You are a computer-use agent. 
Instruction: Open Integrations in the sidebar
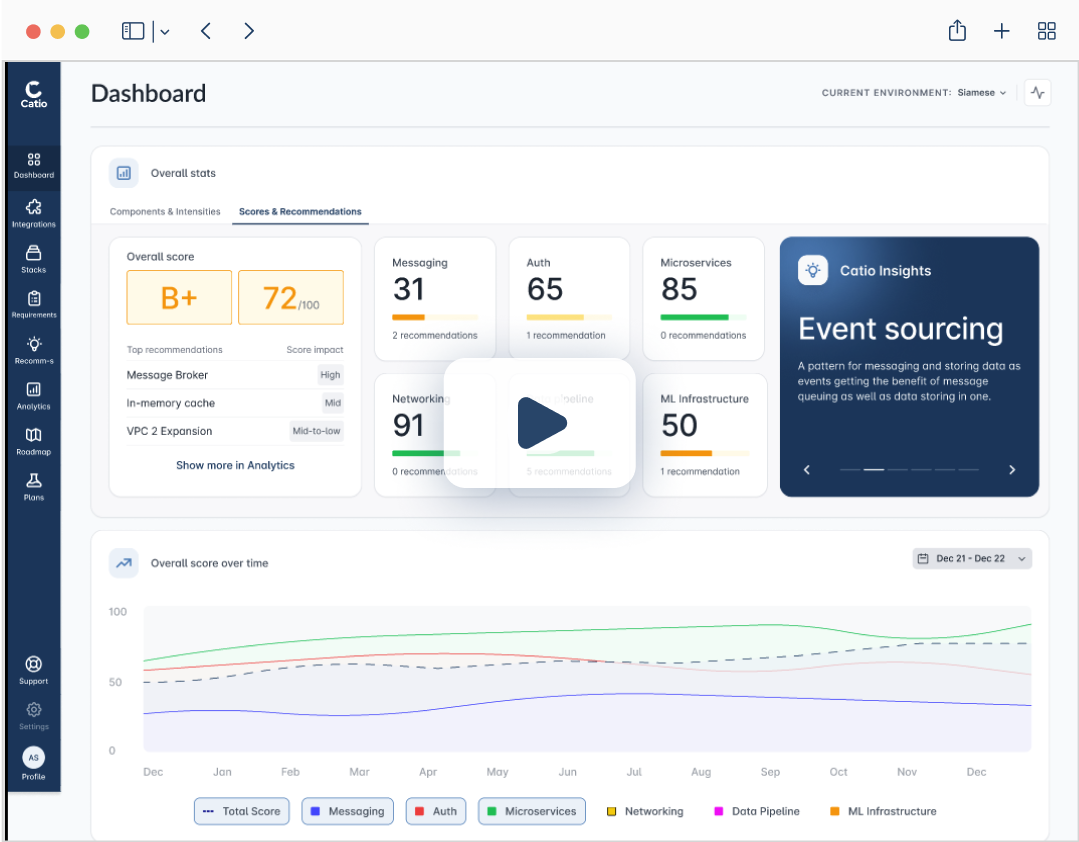click(x=34, y=213)
